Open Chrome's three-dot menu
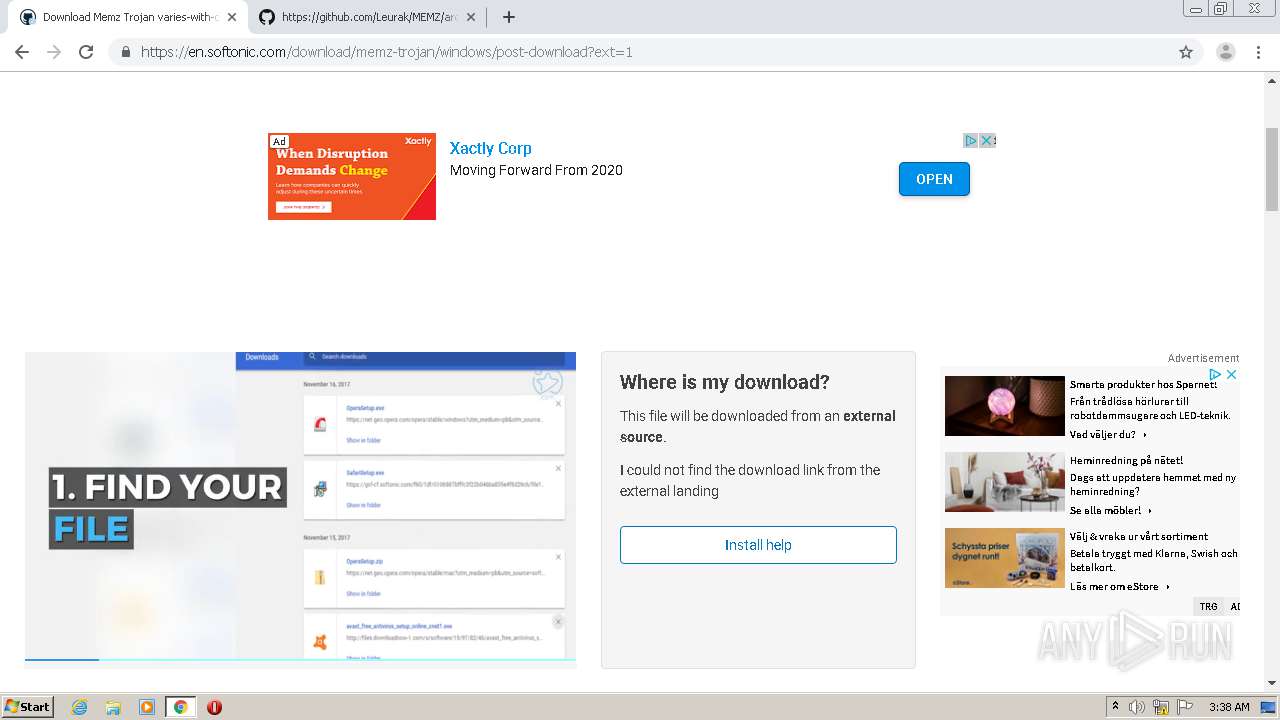 (x=1258, y=52)
